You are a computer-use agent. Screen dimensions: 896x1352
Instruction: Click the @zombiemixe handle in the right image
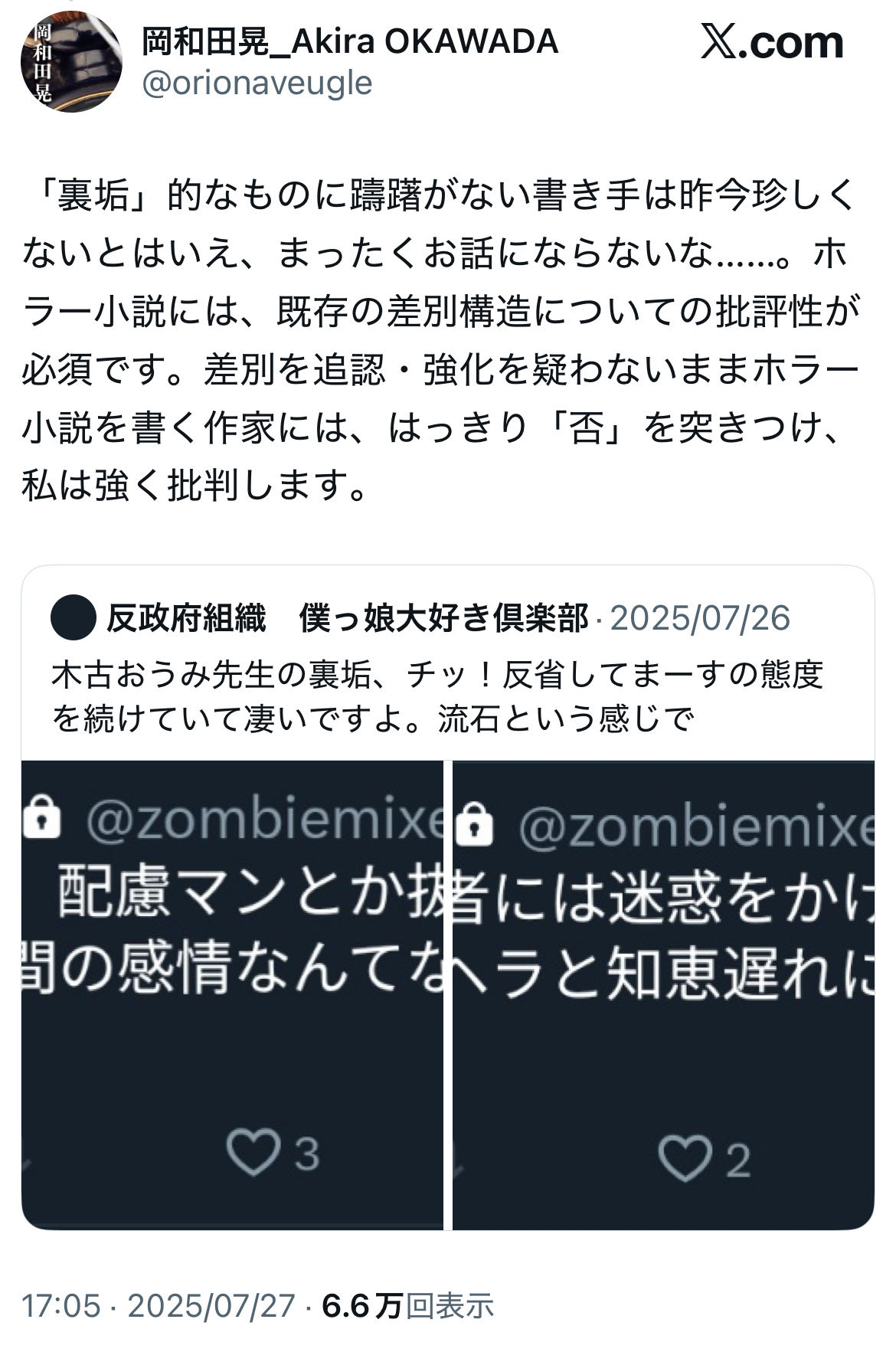695,825
